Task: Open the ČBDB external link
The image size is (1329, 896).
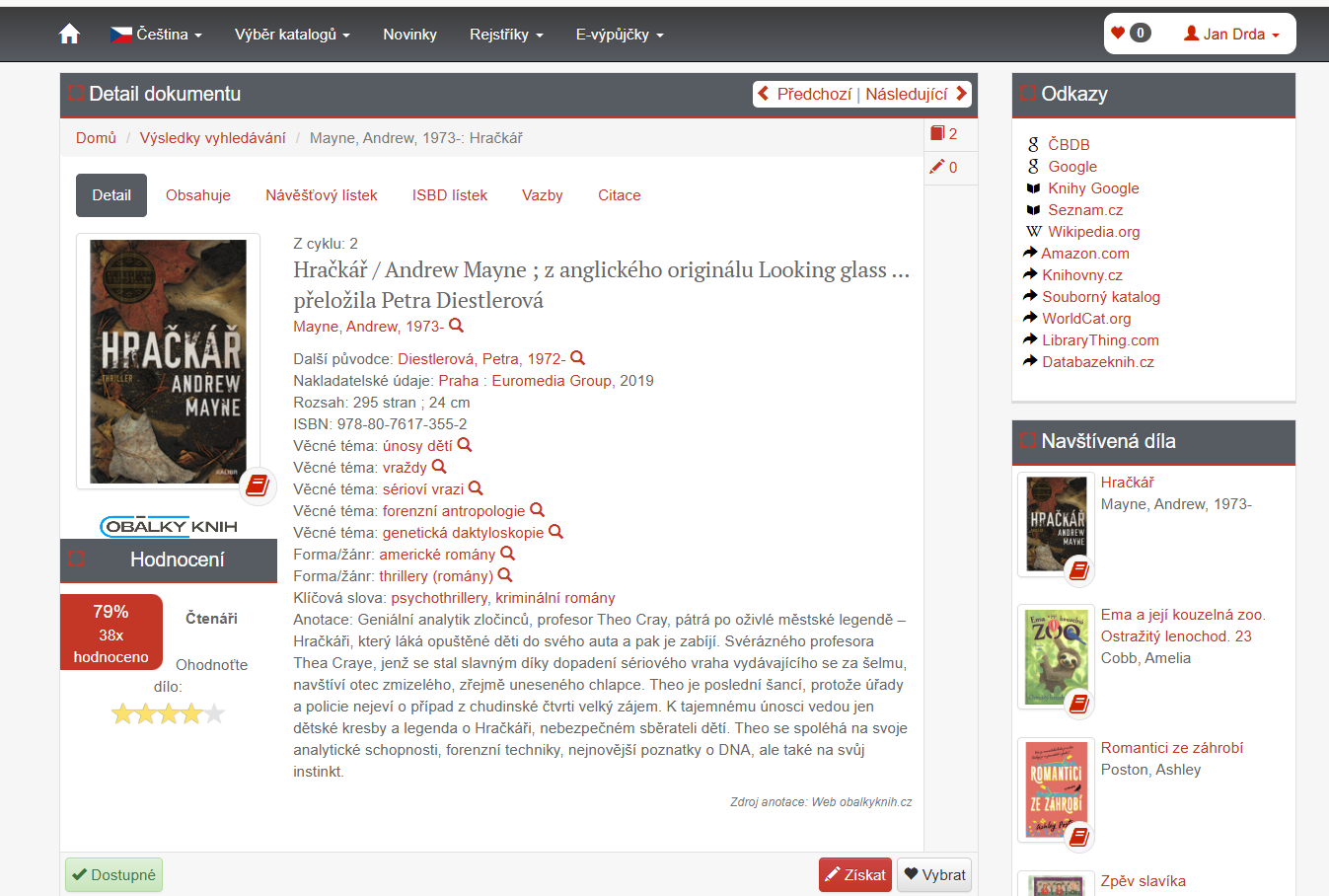Action: (1069, 144)
